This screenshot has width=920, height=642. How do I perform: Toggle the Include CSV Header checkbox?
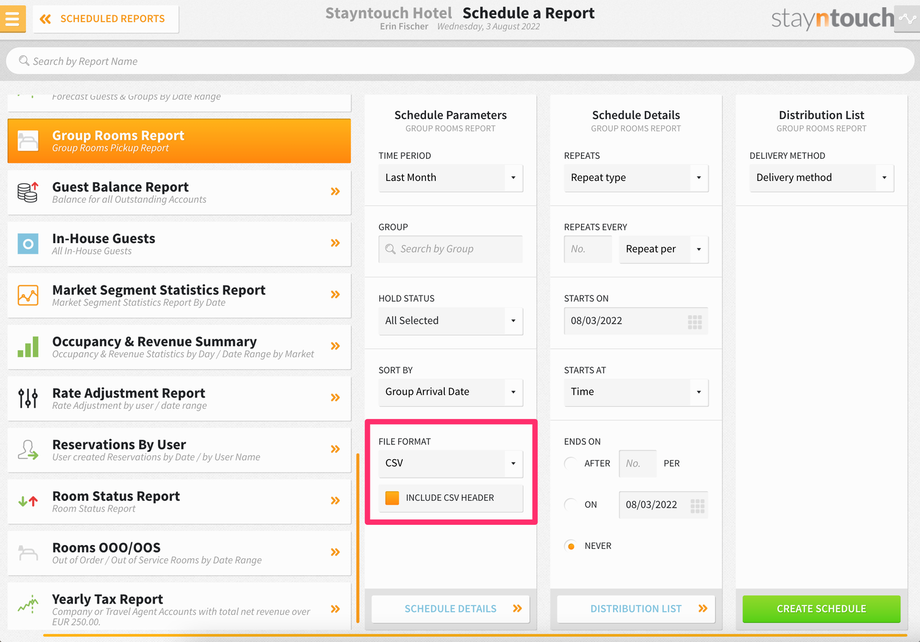tap(392, 498)
